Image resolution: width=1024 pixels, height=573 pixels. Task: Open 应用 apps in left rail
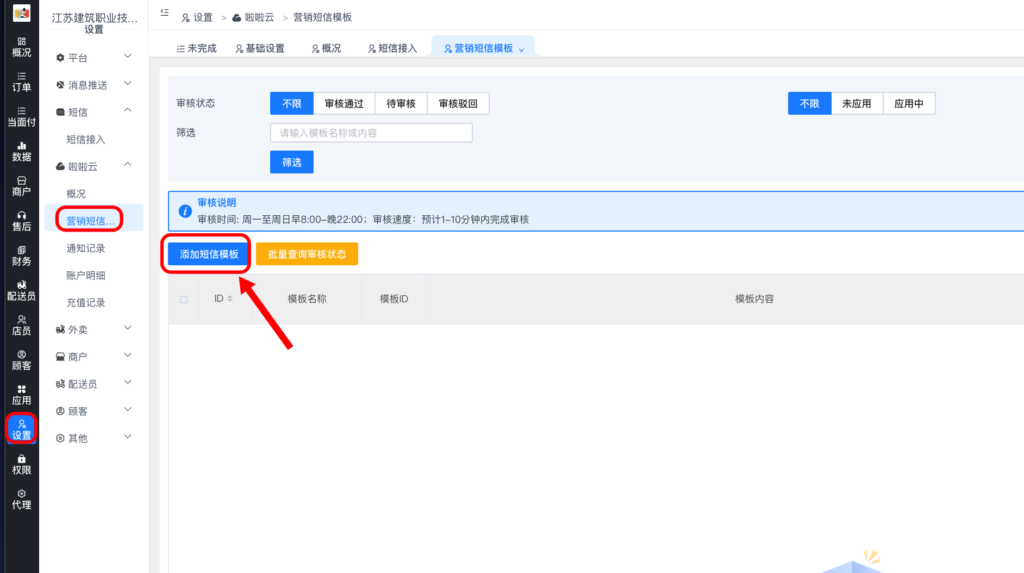[22, 395]
